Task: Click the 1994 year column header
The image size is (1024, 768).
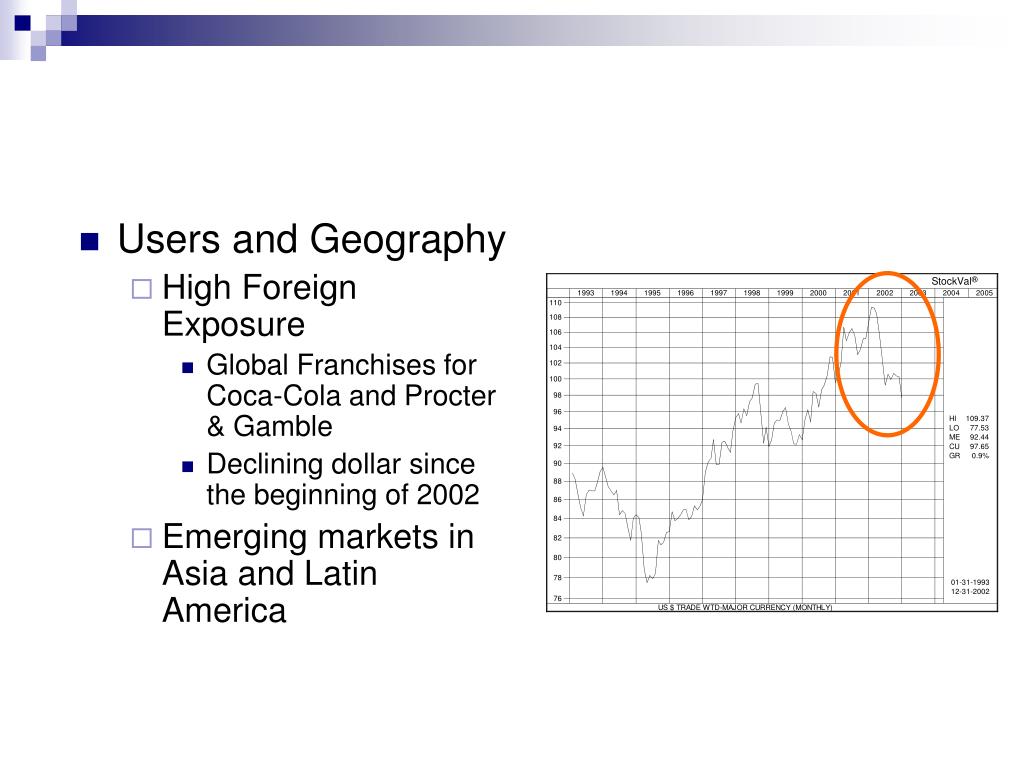Action: [x=619, y=293]
